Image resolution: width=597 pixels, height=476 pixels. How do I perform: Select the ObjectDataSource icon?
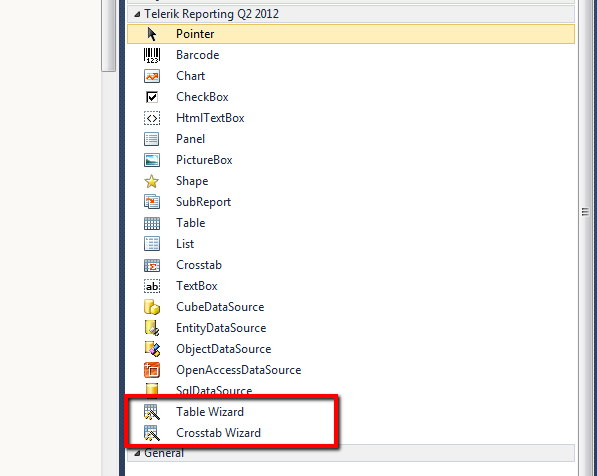click(x=152, y=349)
